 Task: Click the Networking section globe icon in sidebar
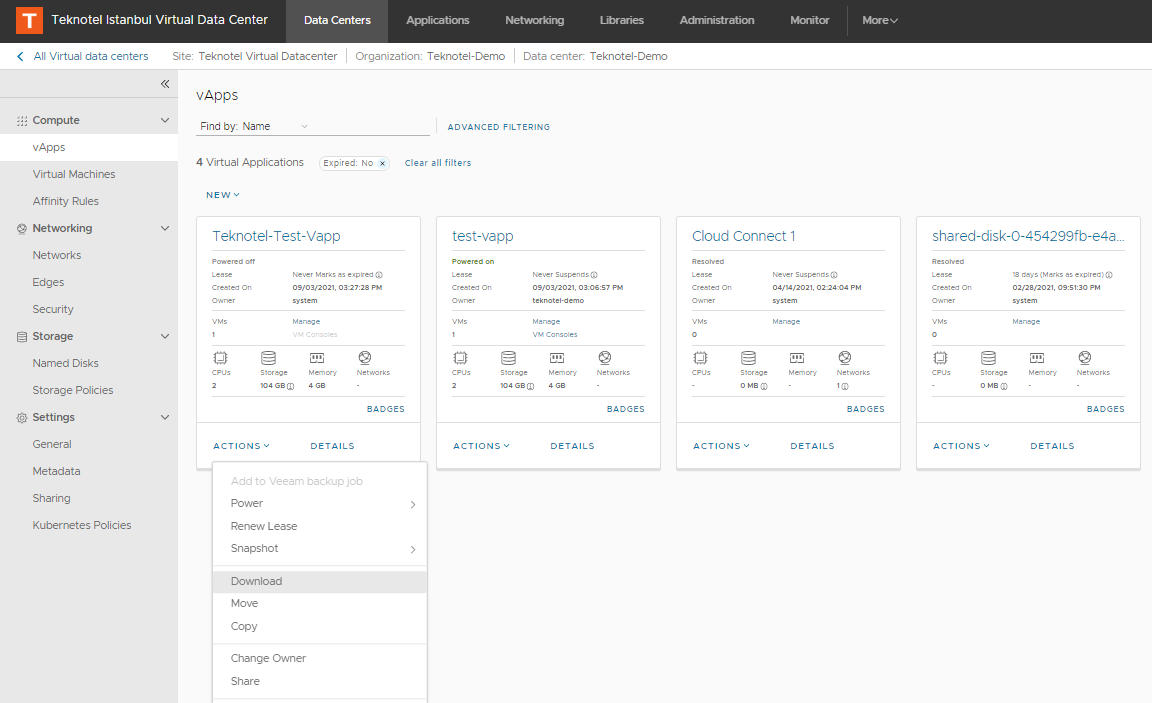[x=22, y=228]
